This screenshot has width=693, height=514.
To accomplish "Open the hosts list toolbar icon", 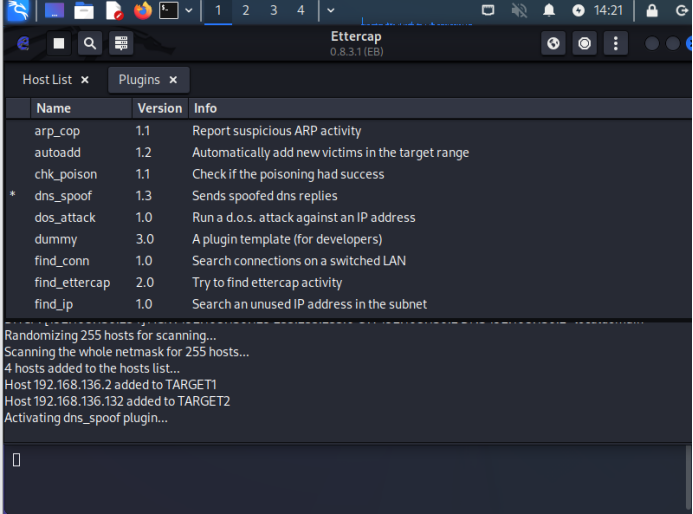I will (121, 43).
